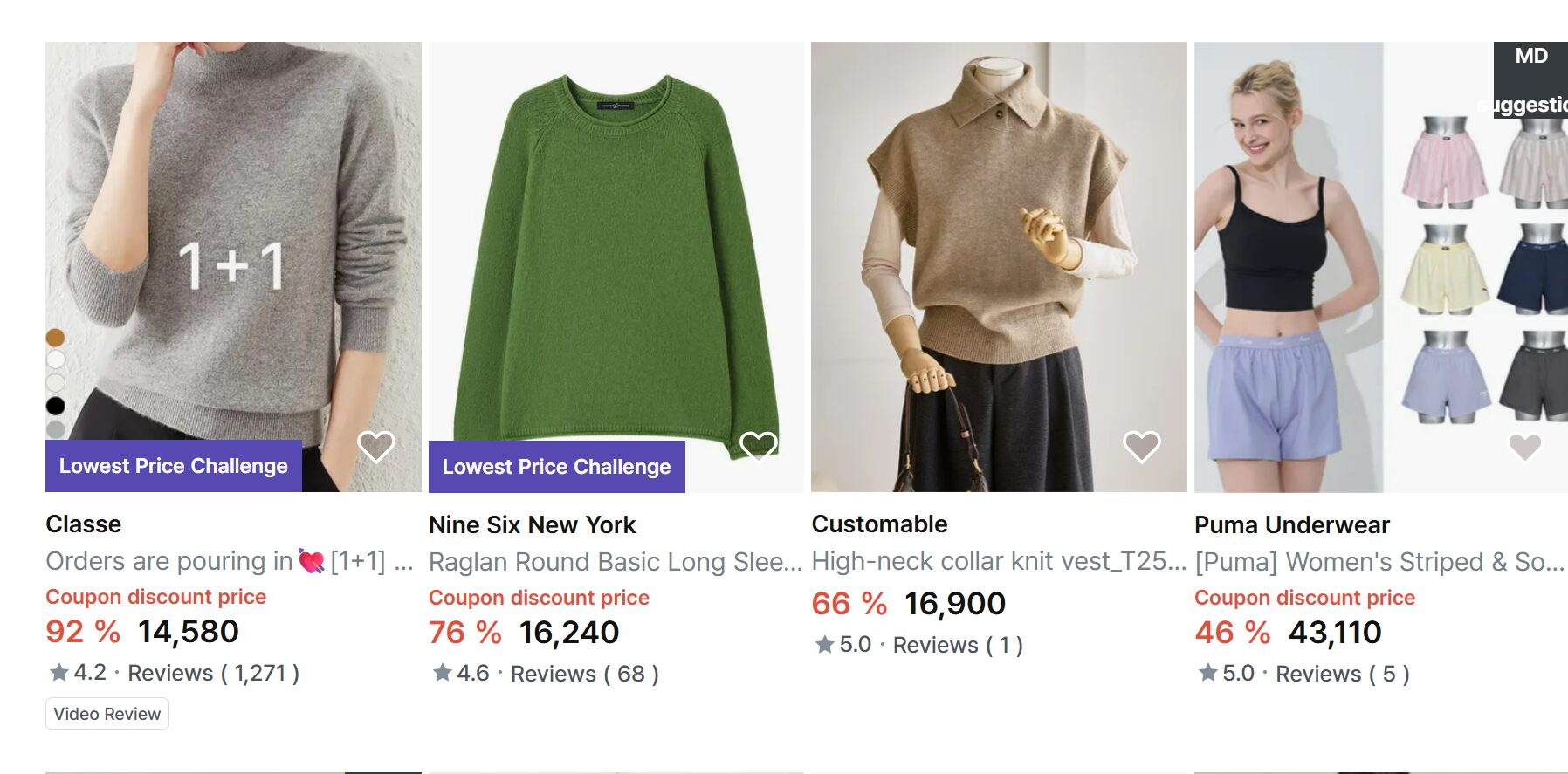1568x774 pixels.
Task: Tap the heart on the green raglan sweater
Action: [758, 446]
